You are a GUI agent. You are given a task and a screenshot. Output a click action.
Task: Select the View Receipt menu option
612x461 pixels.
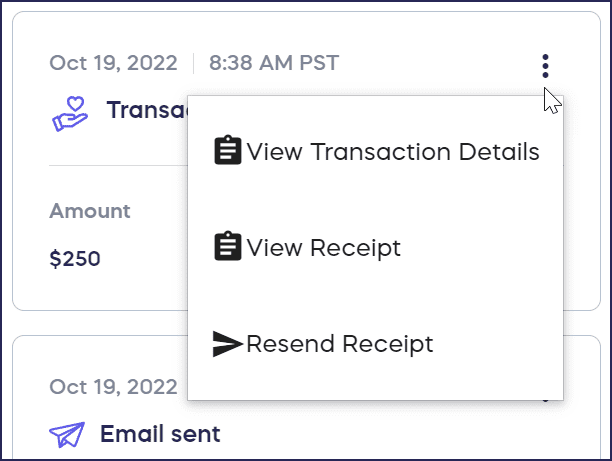coord(323,247)
